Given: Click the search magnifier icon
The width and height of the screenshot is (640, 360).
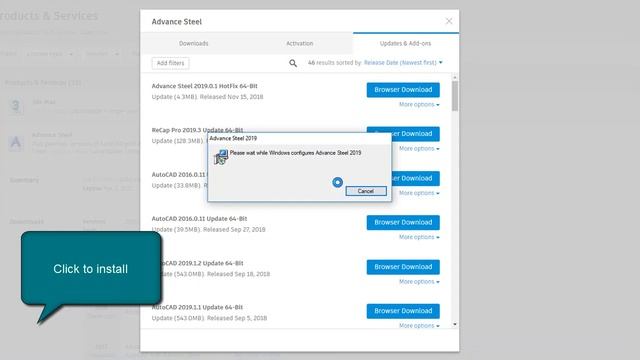Looking at the screenshot, I should [x=293, y=63].
